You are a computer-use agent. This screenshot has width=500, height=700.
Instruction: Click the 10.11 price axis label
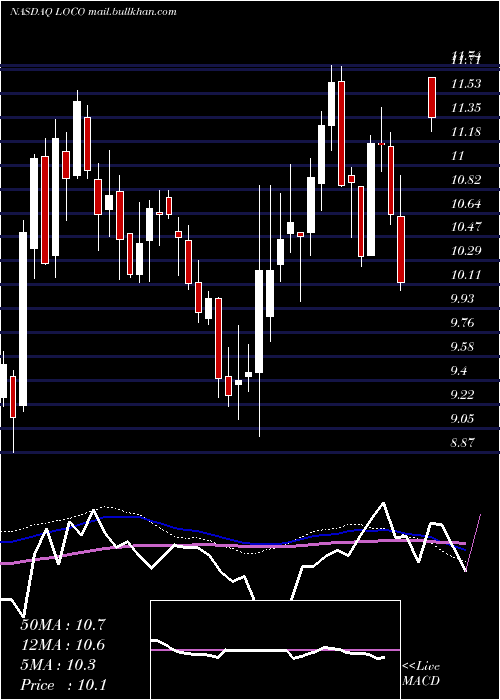coord(466,275)
